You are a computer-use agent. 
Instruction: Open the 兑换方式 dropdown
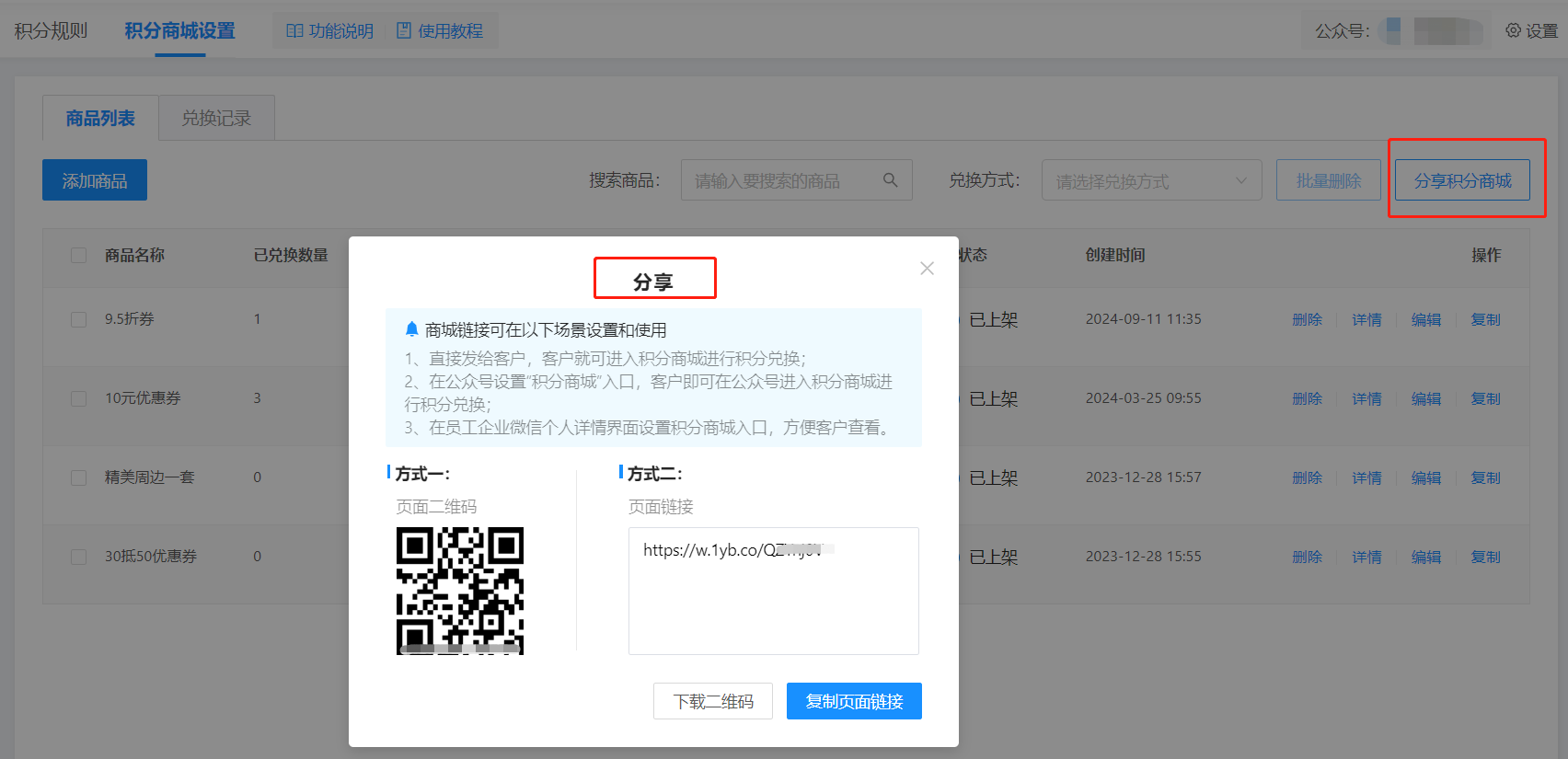1152,180
